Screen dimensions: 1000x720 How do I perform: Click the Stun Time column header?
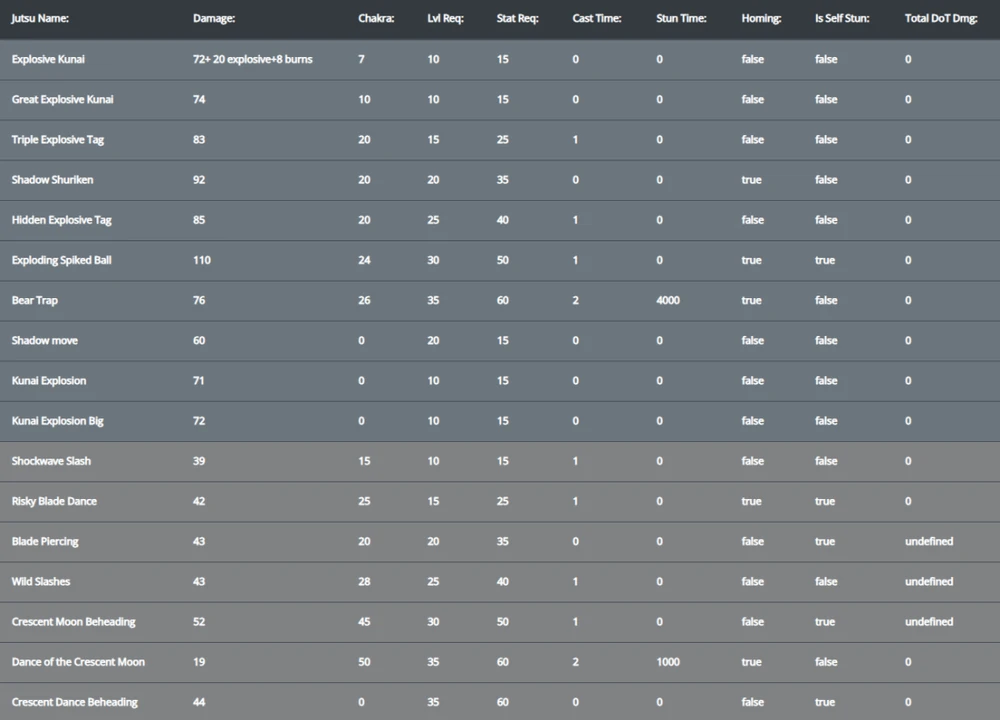681,18
